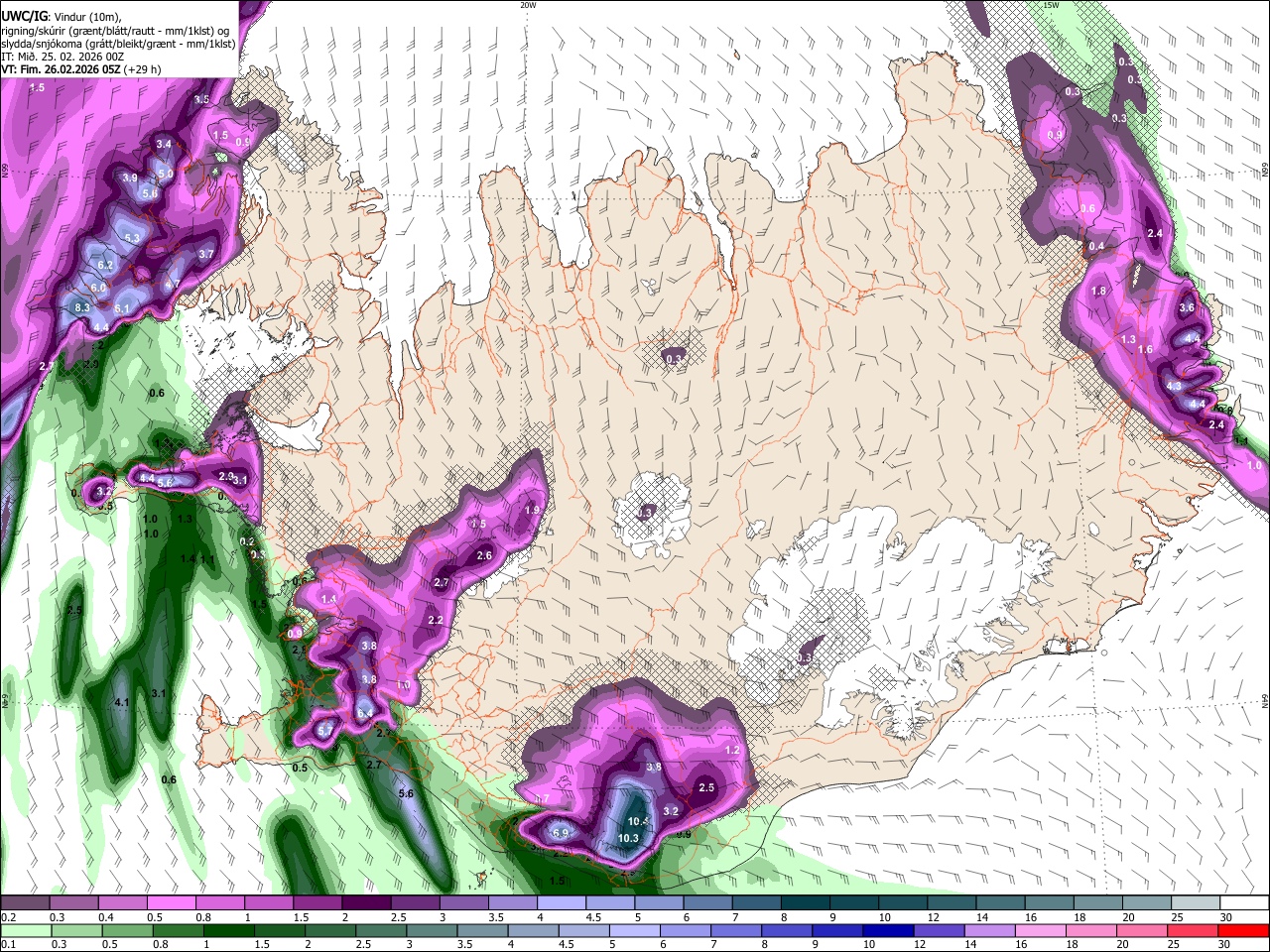Select the dark purple 2–2.5 swatch in top legend row
Image resolution: width=1270 pixels, height=952 pixels.
(x=367, y=903)
